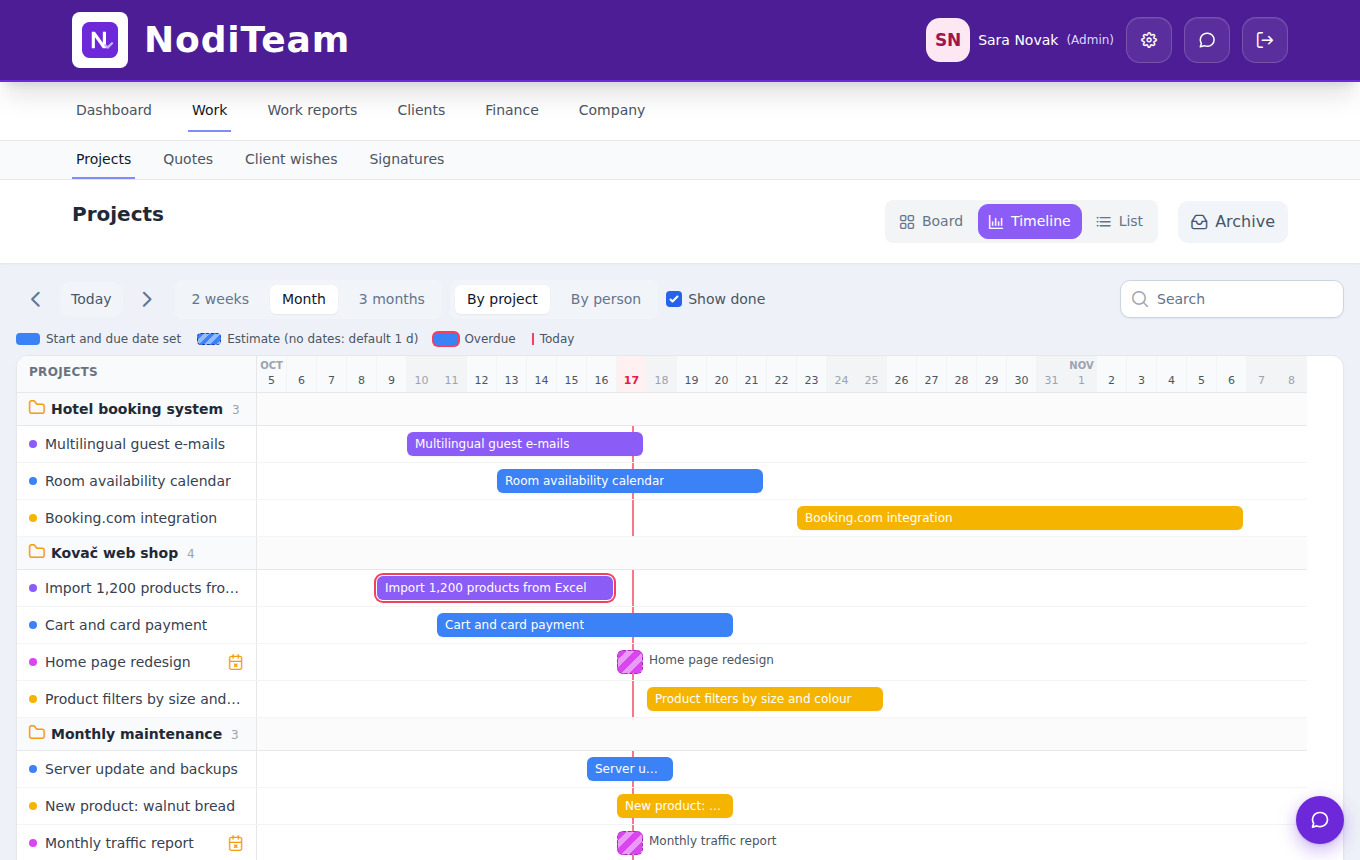Go to previous period with left chevron
The image size is (1360, 860).
tap(36, 299)
